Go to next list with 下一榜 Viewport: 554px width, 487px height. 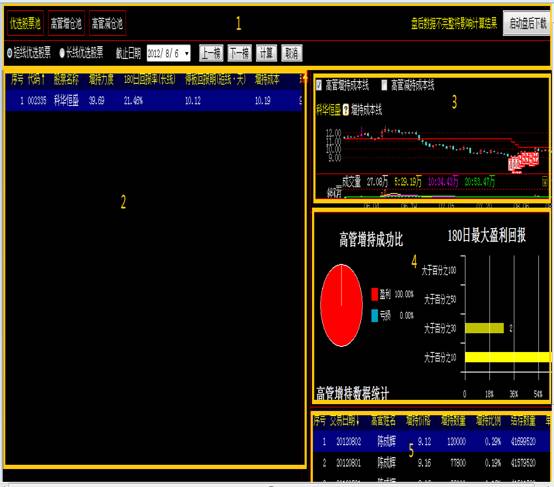pyautogui.click(x=239, y=53)
